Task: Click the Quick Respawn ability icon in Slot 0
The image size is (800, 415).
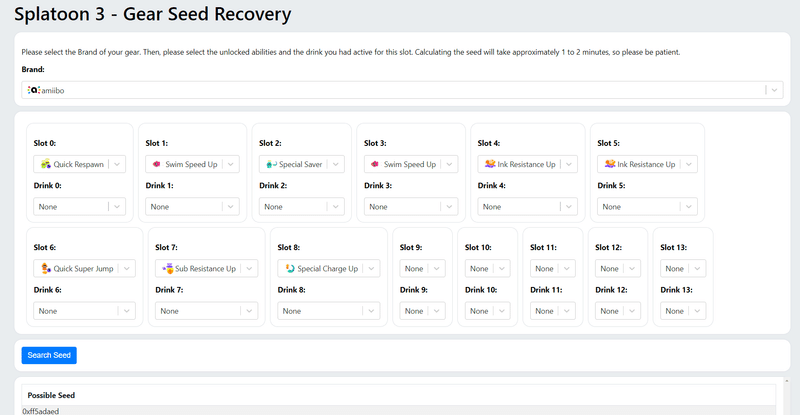Action: 46,164
